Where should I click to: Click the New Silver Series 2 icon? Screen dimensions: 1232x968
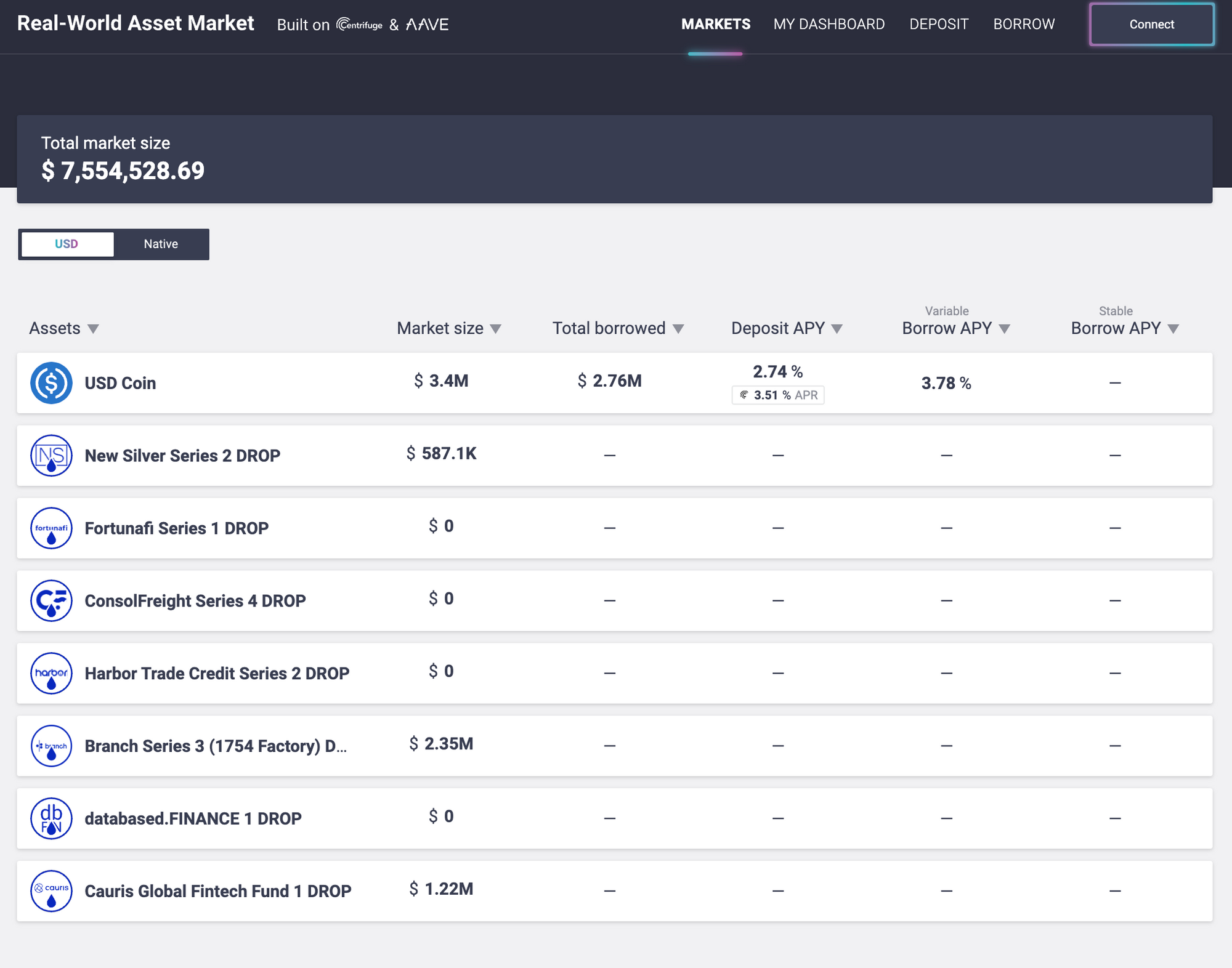point(51,456)
